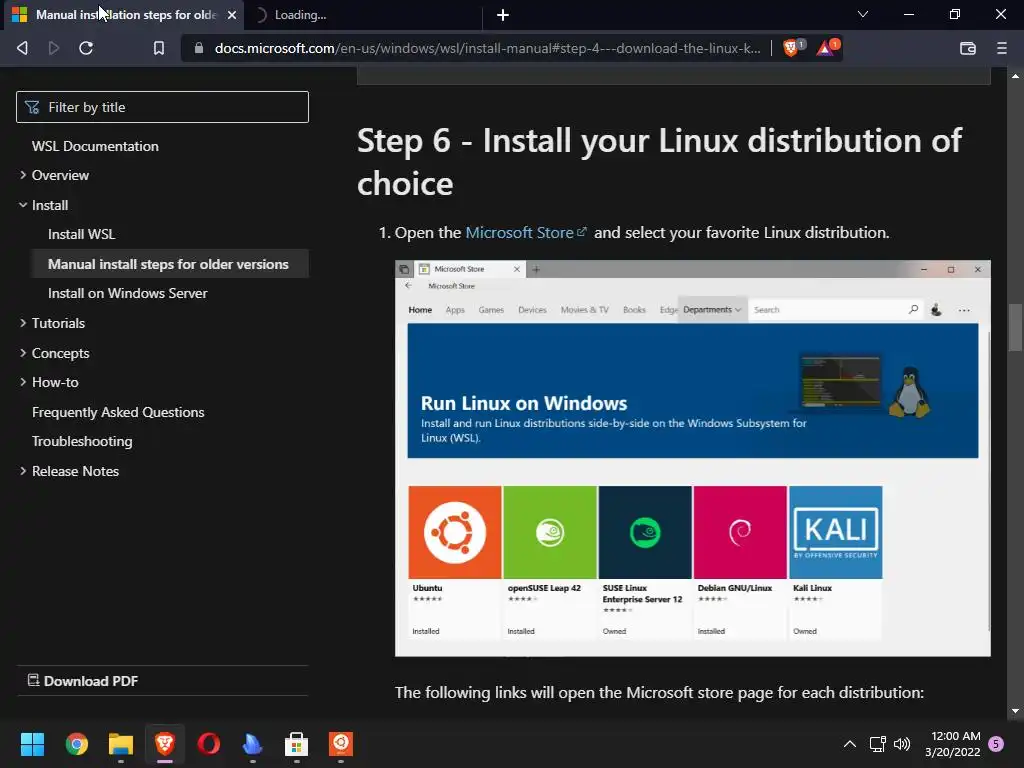The width and height of the screenshot is (1024, 768).
Task: Open WSL Documentation in sidebar
Action: pyautogui.click(x=95, y=146)
